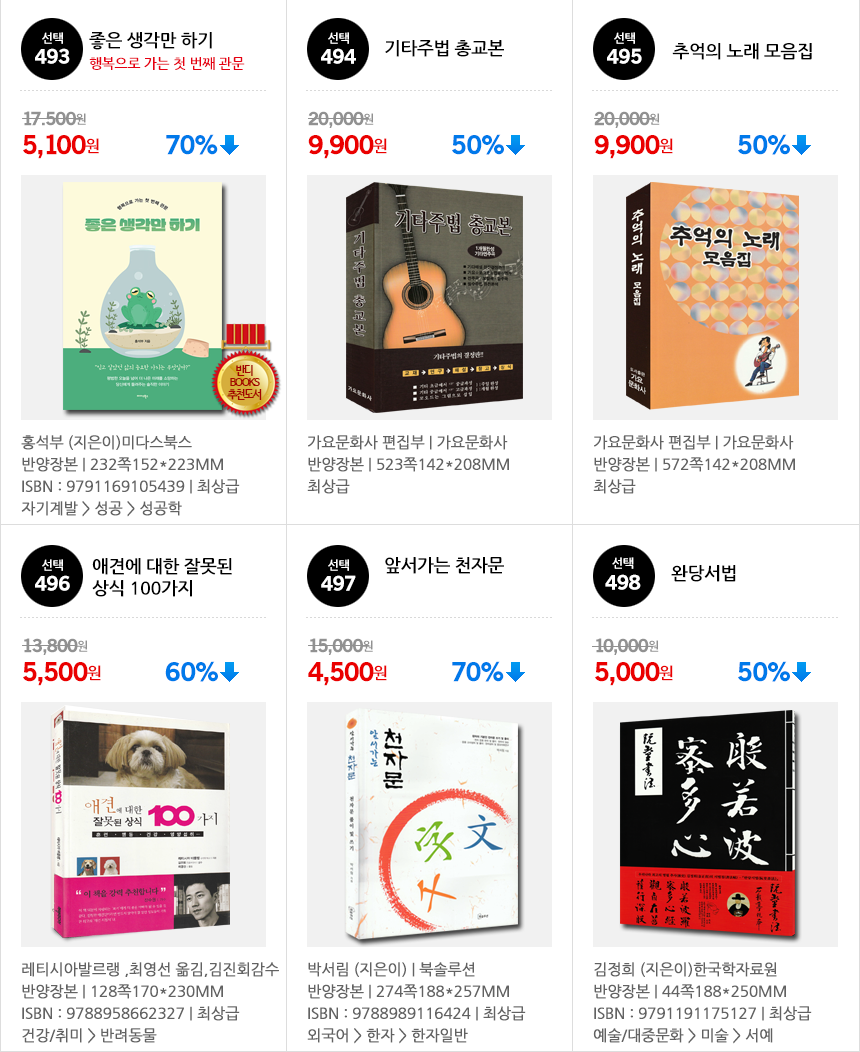Select the 선택 497 black circle badge
This screenshot has width=860, height=1052.
[337, 576]
